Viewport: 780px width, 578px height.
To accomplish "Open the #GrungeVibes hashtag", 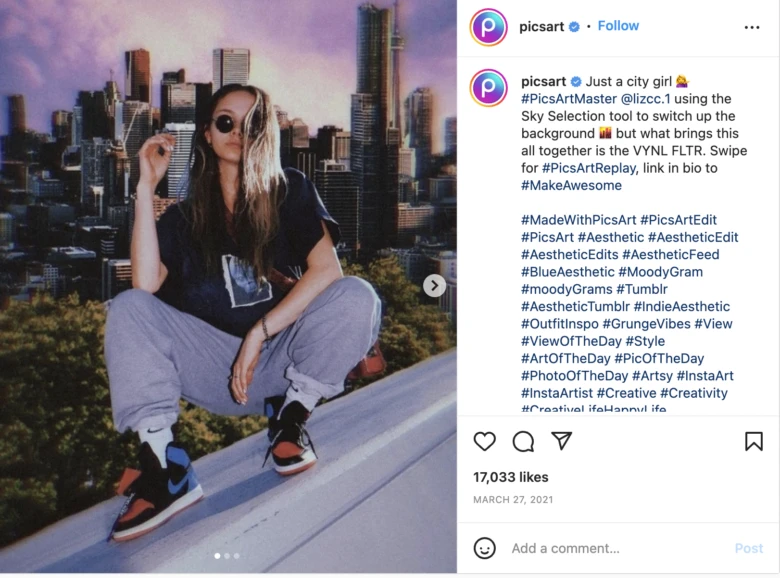I will point(646,324).
